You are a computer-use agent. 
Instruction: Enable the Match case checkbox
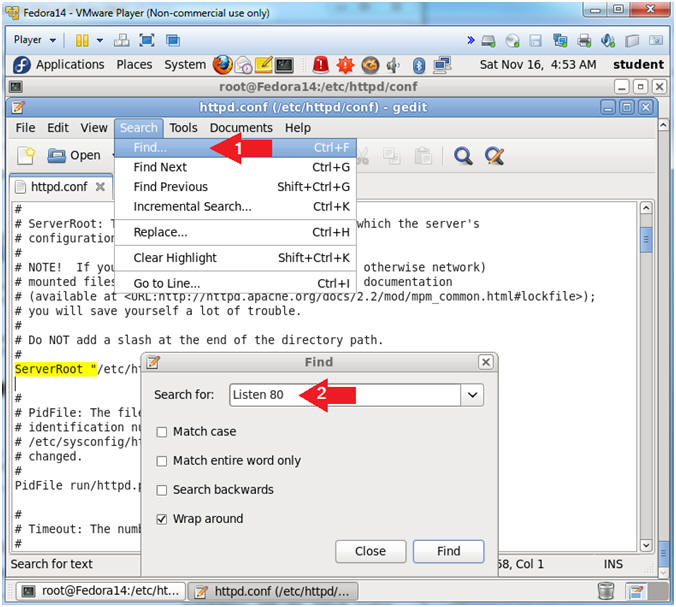(162, 432)
